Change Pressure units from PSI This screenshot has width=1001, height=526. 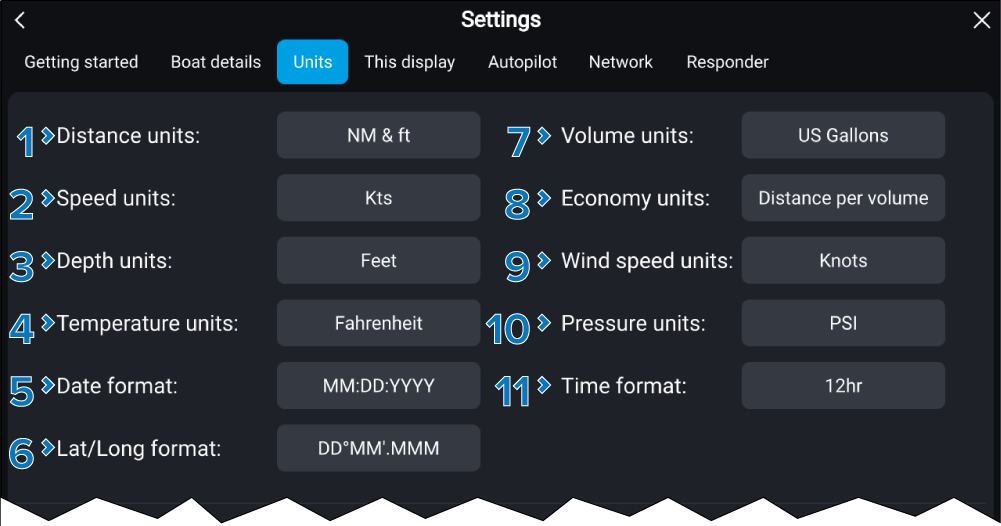(843, 323)
